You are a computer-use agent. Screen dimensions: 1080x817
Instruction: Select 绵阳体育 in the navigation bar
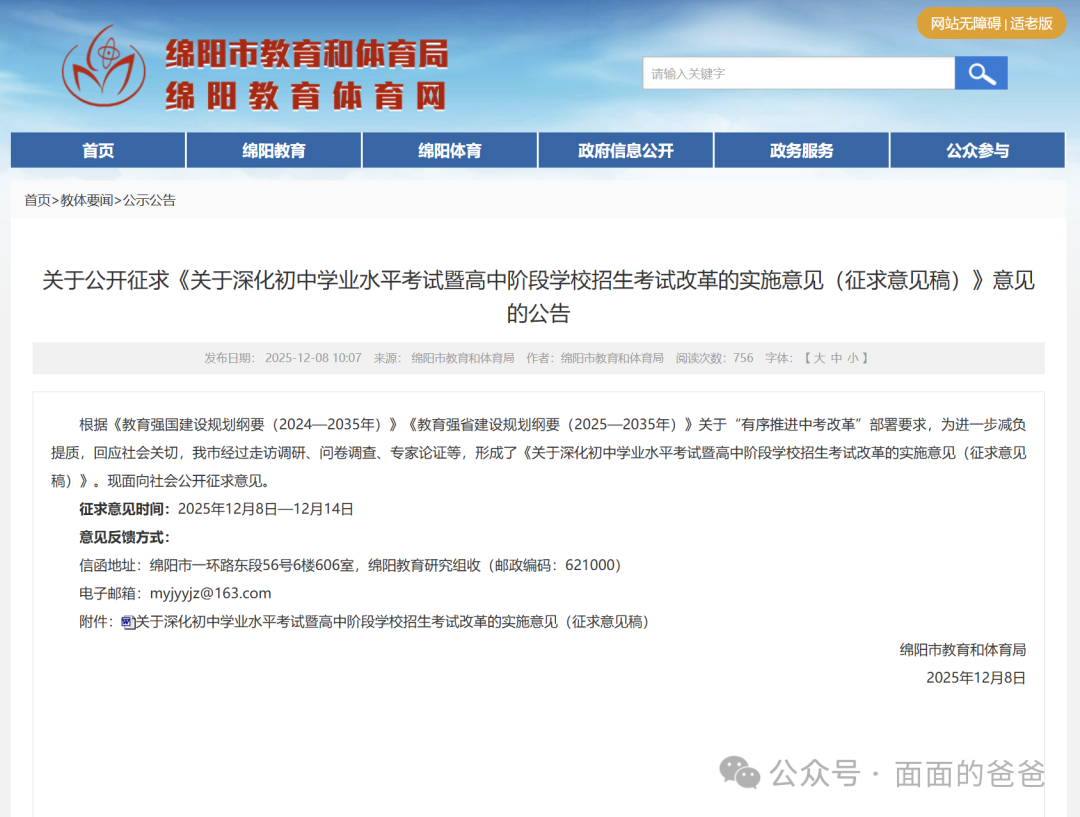pyautogui.click(x=450, y=151)
